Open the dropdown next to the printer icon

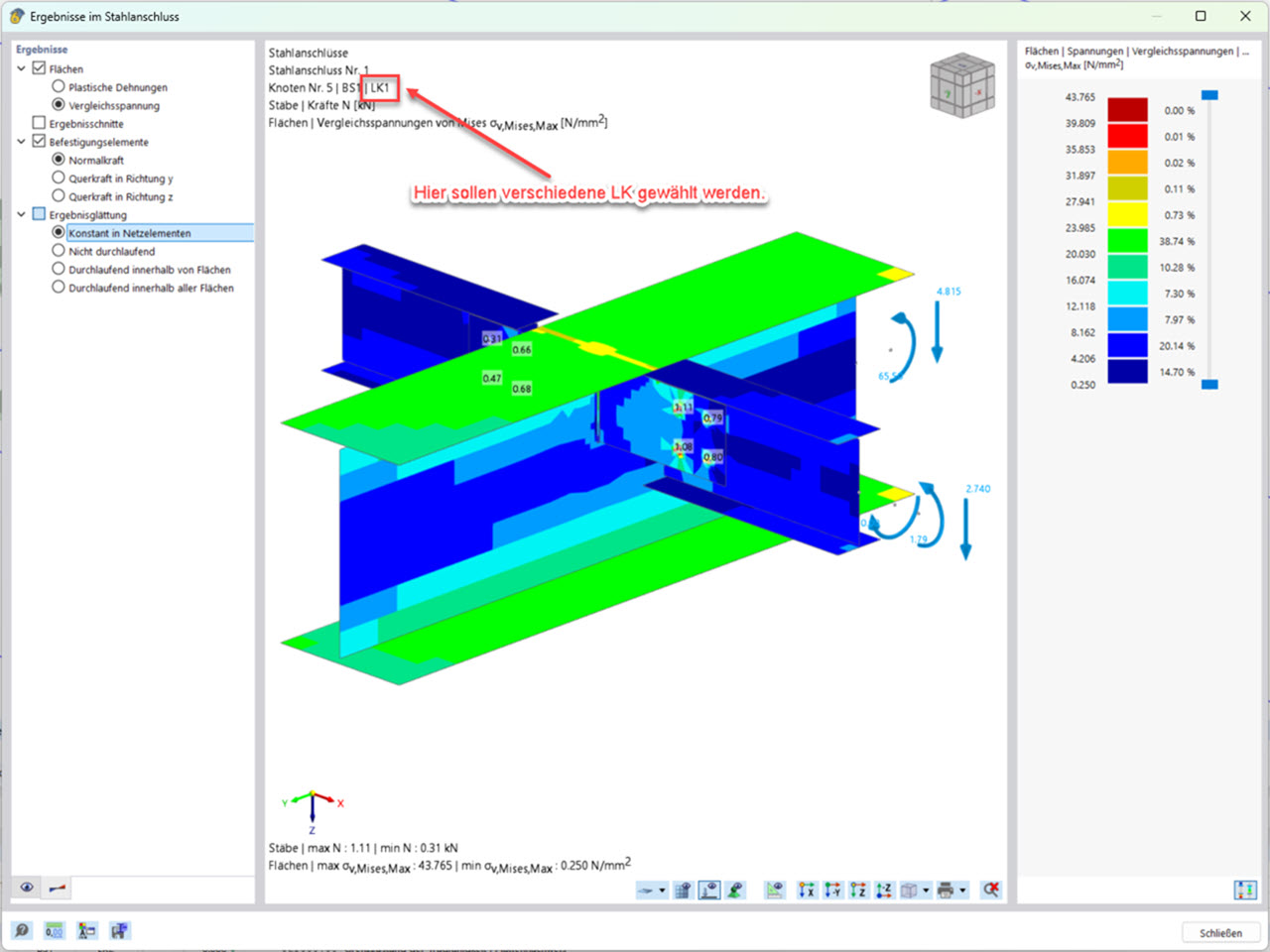[960, 890]
